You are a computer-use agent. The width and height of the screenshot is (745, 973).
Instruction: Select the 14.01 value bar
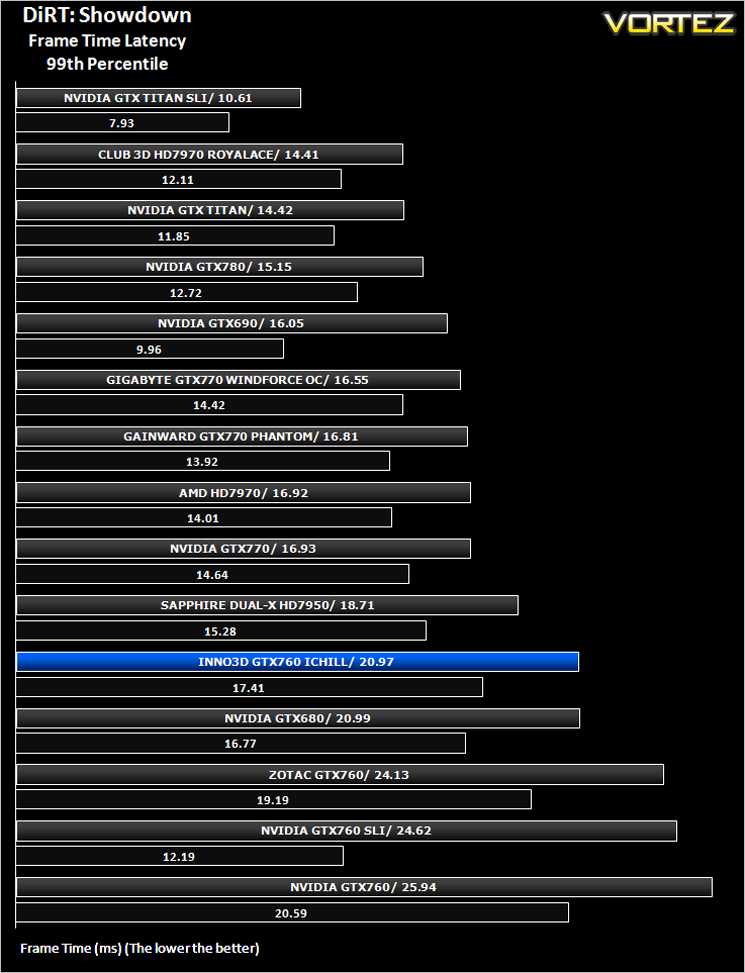pyautogui.click(x=203, y=518)
